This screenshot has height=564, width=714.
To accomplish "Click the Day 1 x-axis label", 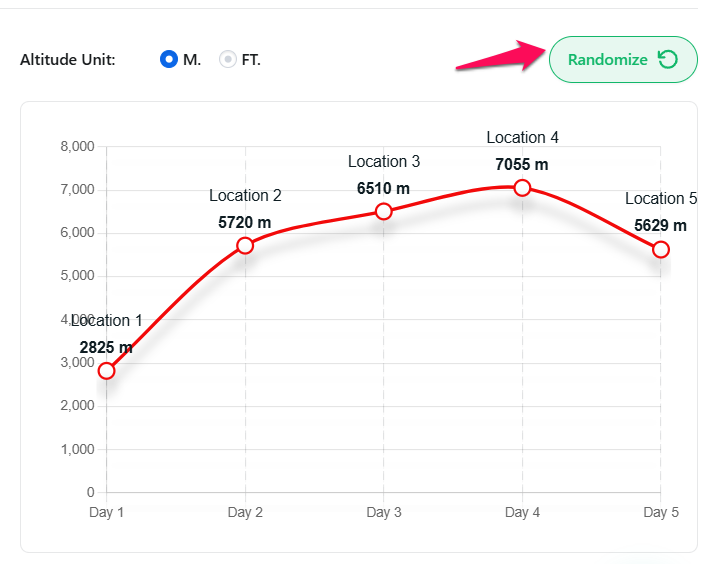I will (107, 513).
